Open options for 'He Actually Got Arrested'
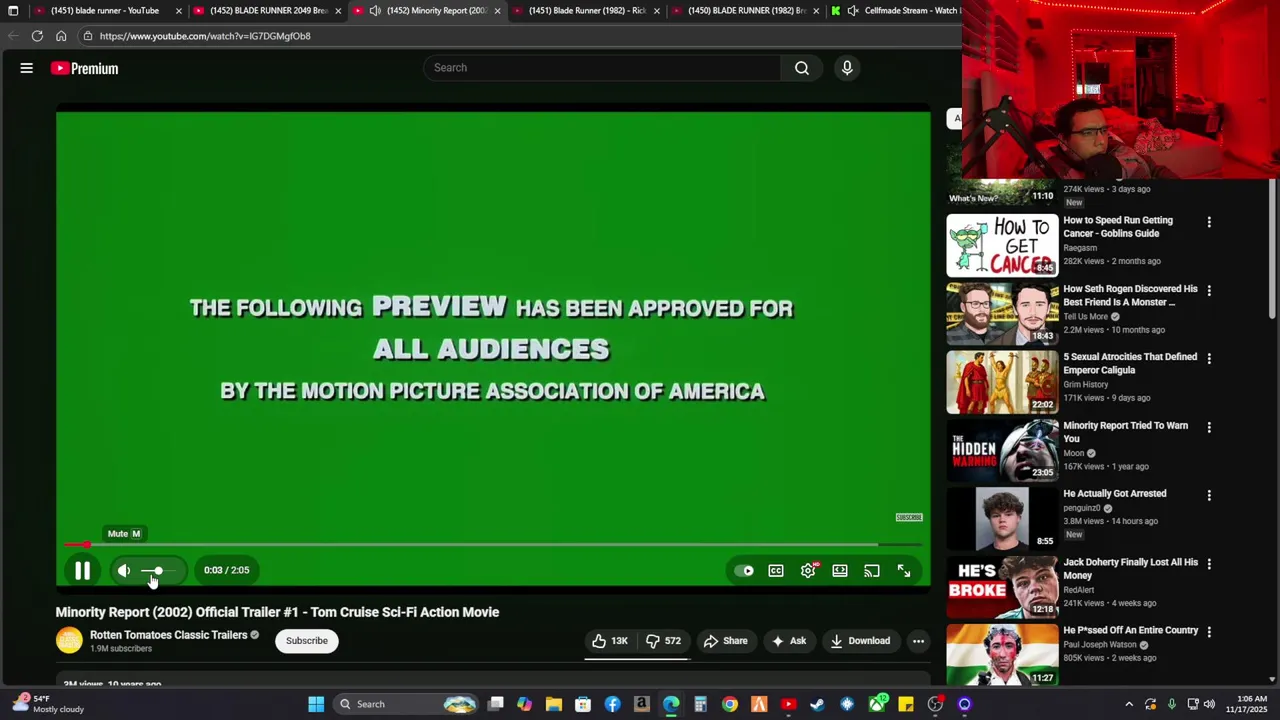Image resolution: width=1280 pixels, height=720 pixels. pyautogui.click(x=1209, y=495)
